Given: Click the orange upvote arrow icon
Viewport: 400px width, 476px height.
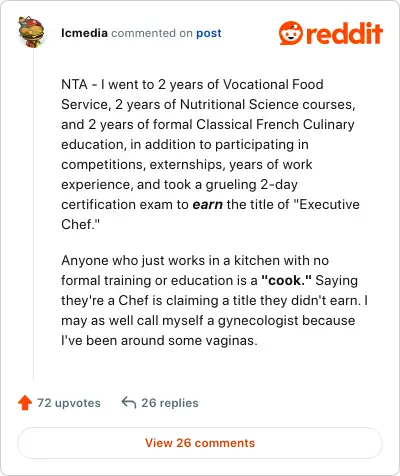Looking at the screenshot, I should [x=25, y=403].
